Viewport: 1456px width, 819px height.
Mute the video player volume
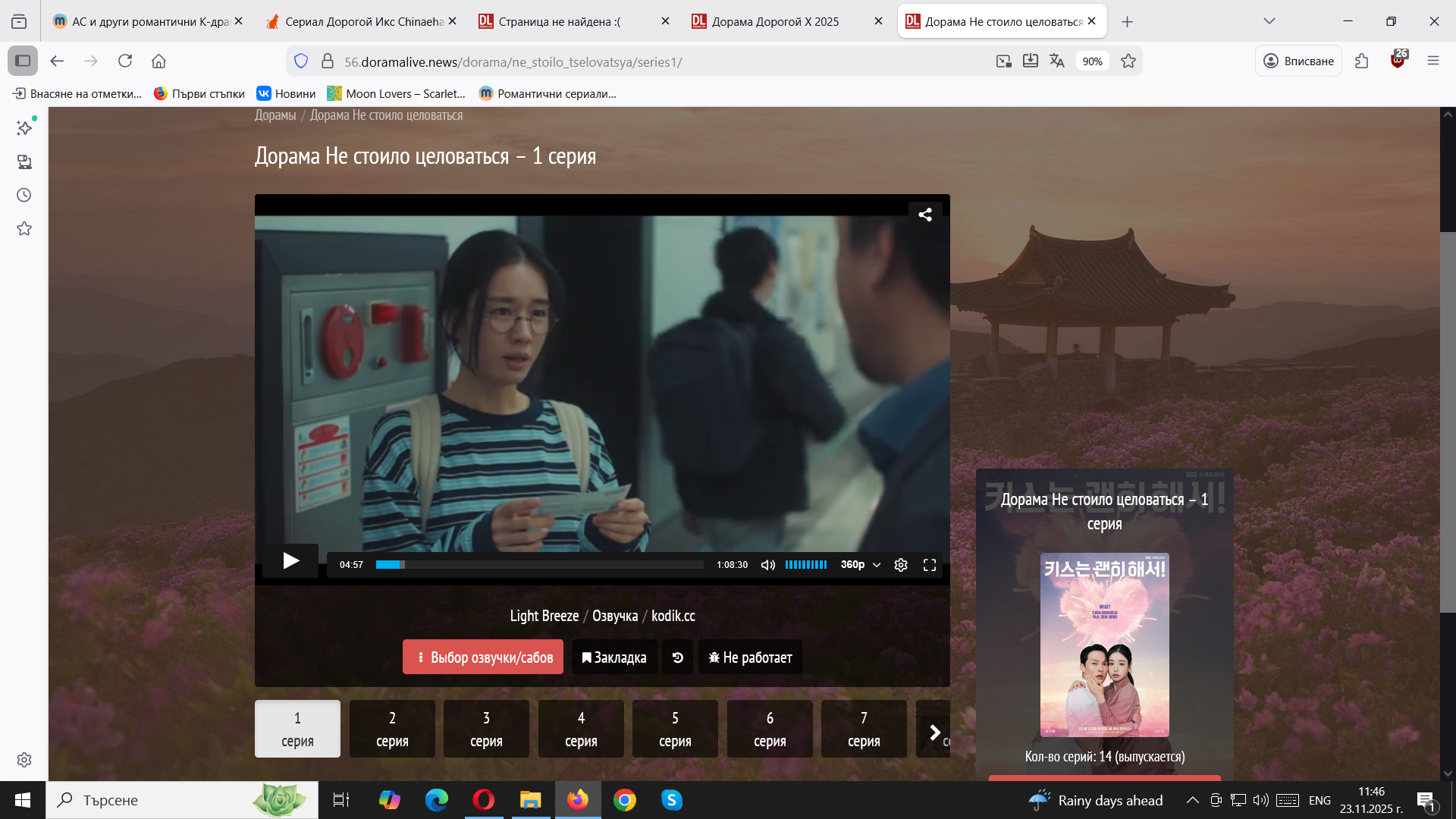pyautogui.click(x=767, y=565)
